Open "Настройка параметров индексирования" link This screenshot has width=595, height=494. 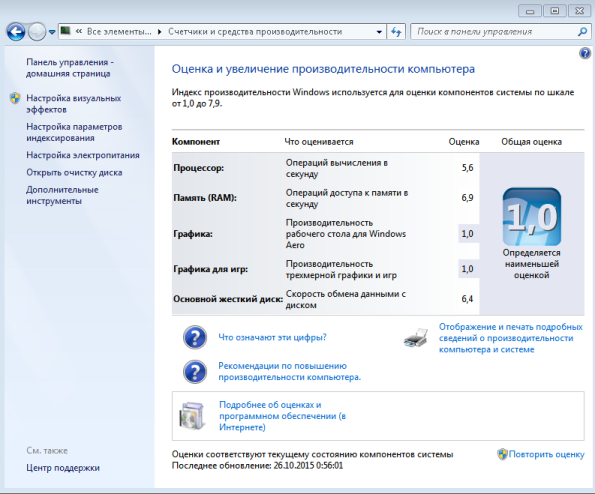74,132
